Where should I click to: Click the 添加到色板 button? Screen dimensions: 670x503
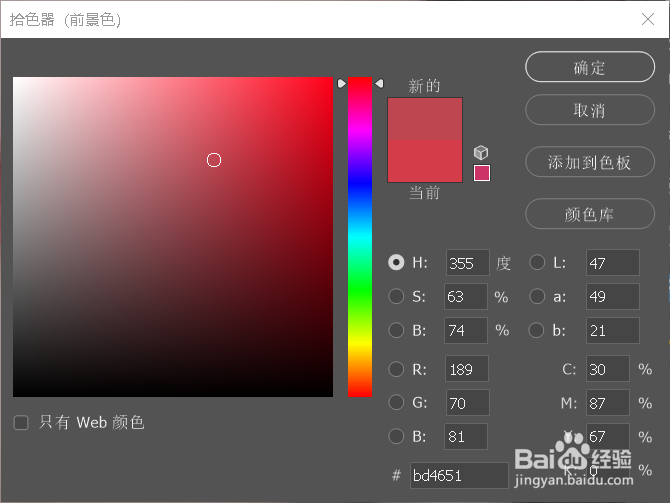click(x=590, y=162)
